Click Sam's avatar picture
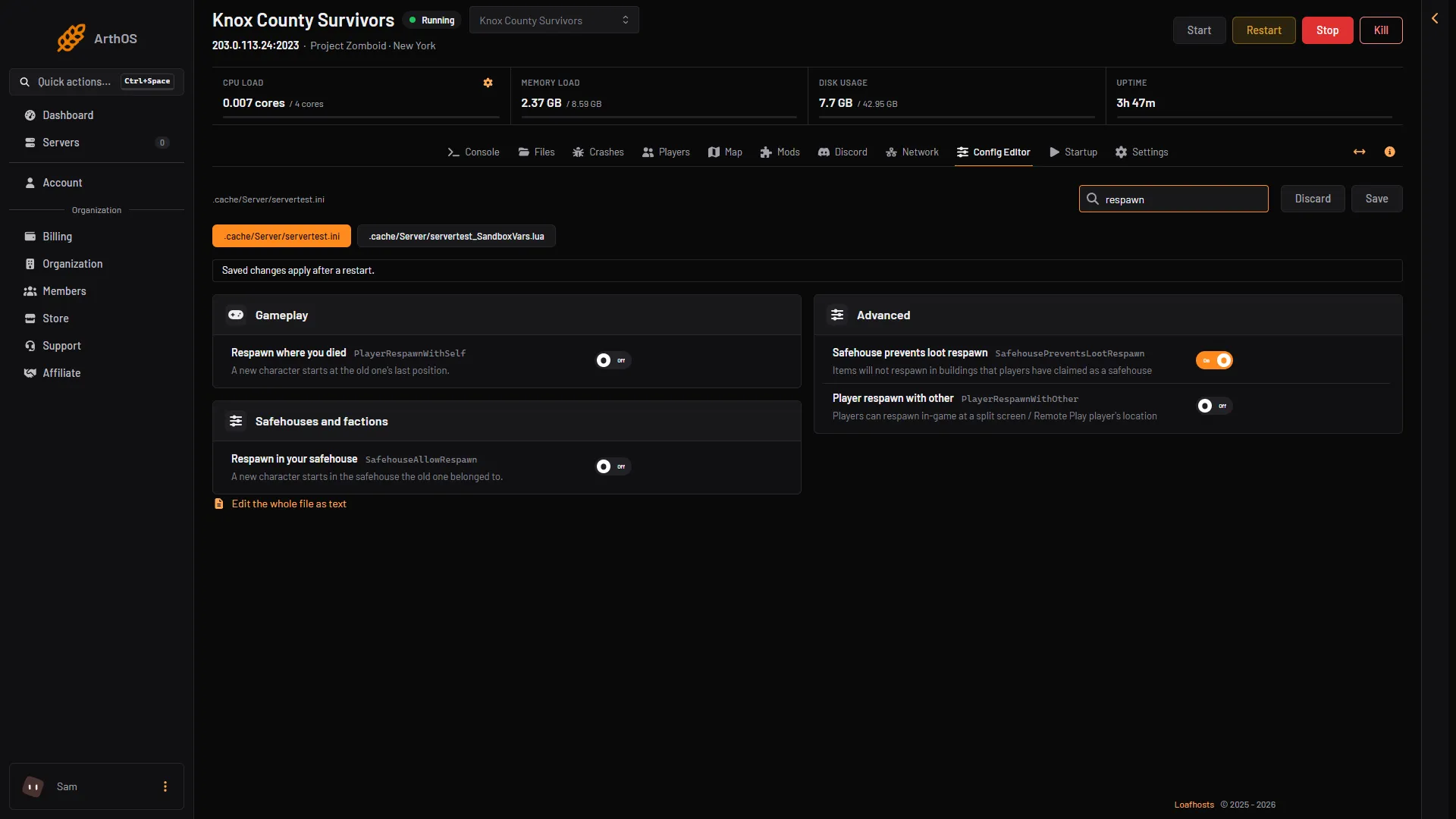The height and width of the screenshot is (819, 1456). coord(33,786)
